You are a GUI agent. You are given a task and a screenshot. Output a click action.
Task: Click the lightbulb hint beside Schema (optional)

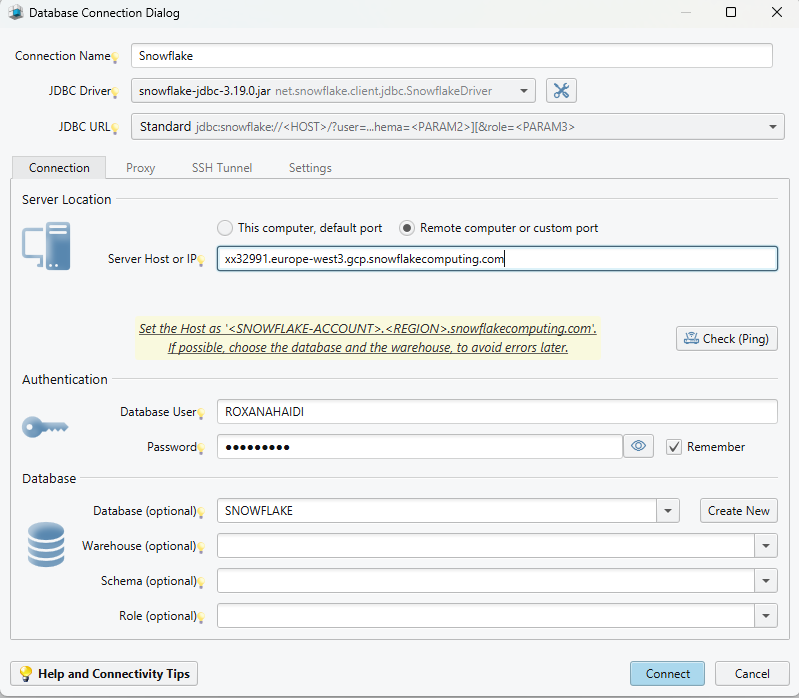(203, 582)
